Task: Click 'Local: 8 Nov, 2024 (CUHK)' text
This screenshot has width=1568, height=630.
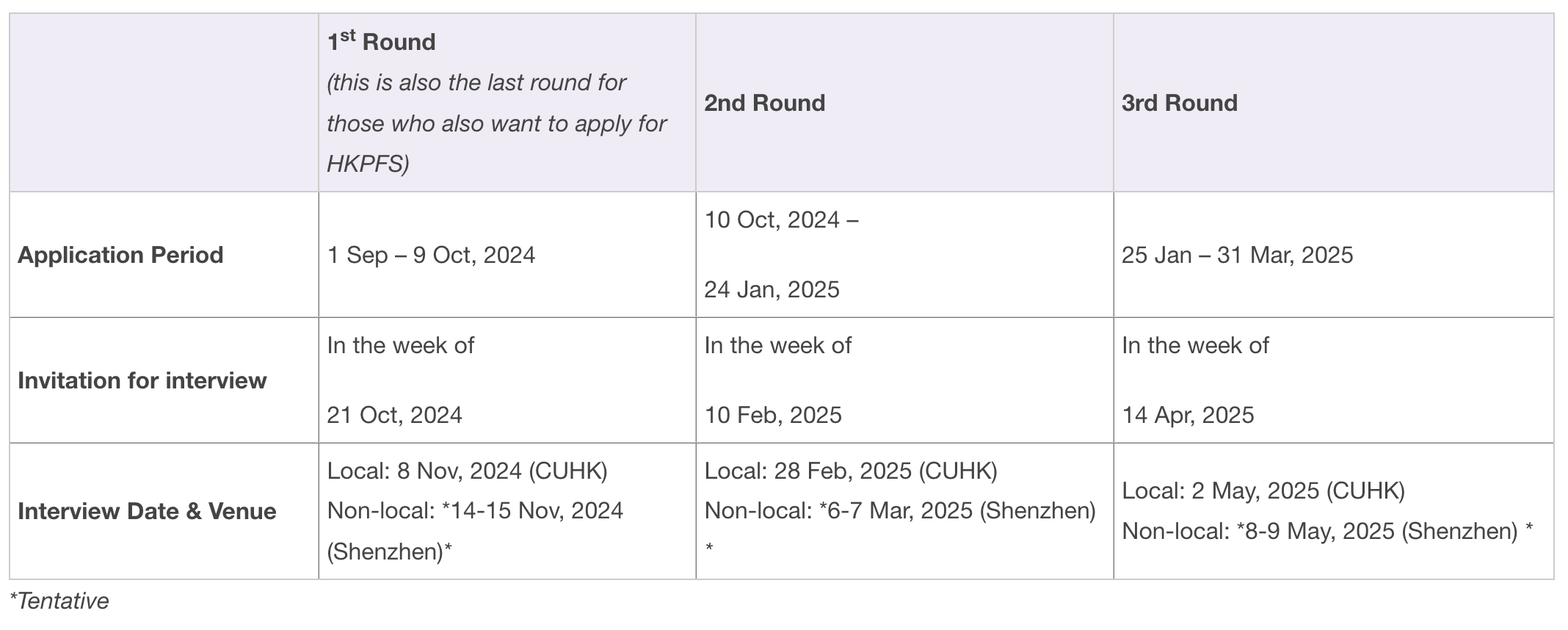Action: 468,471
